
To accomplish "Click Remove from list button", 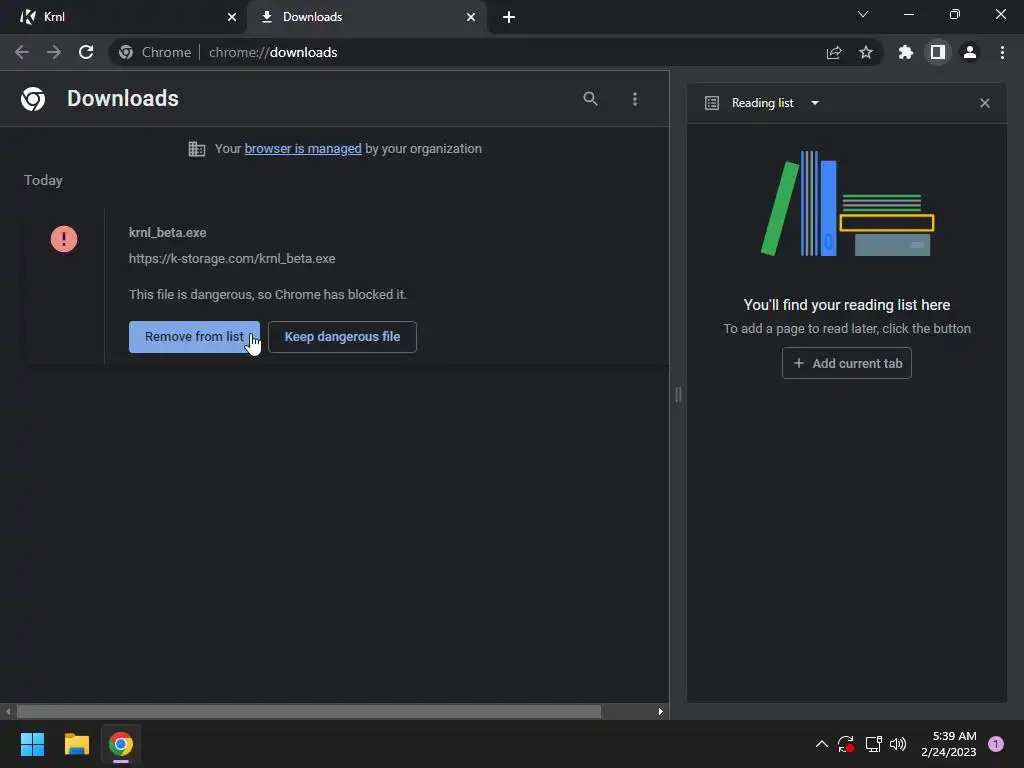I will coord(194,337).
